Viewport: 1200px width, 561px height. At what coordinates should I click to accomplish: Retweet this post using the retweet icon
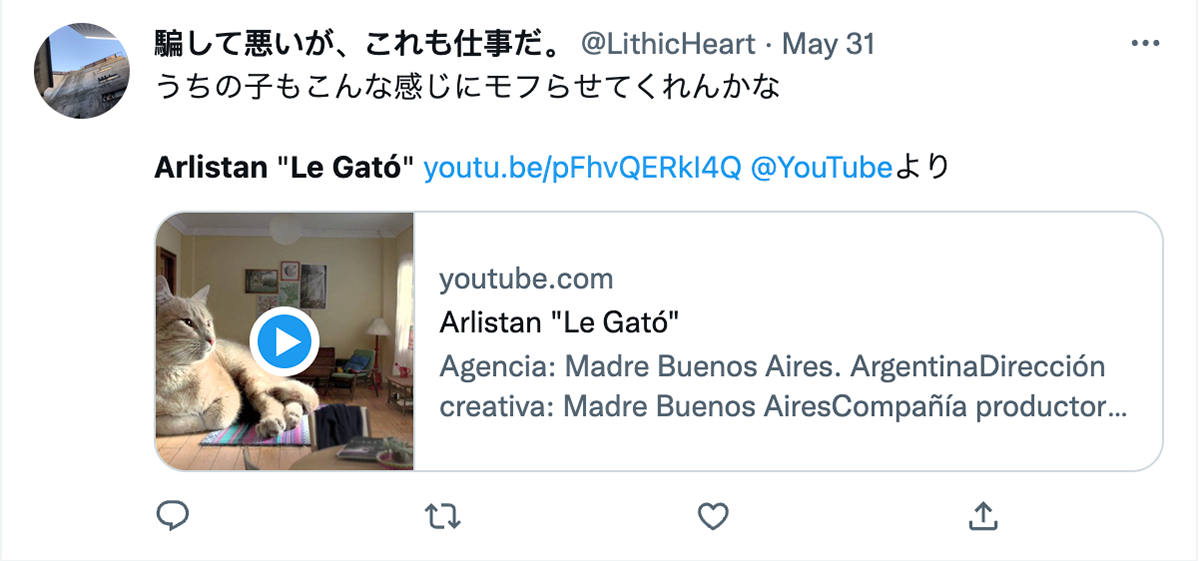[x=443, y=516]
